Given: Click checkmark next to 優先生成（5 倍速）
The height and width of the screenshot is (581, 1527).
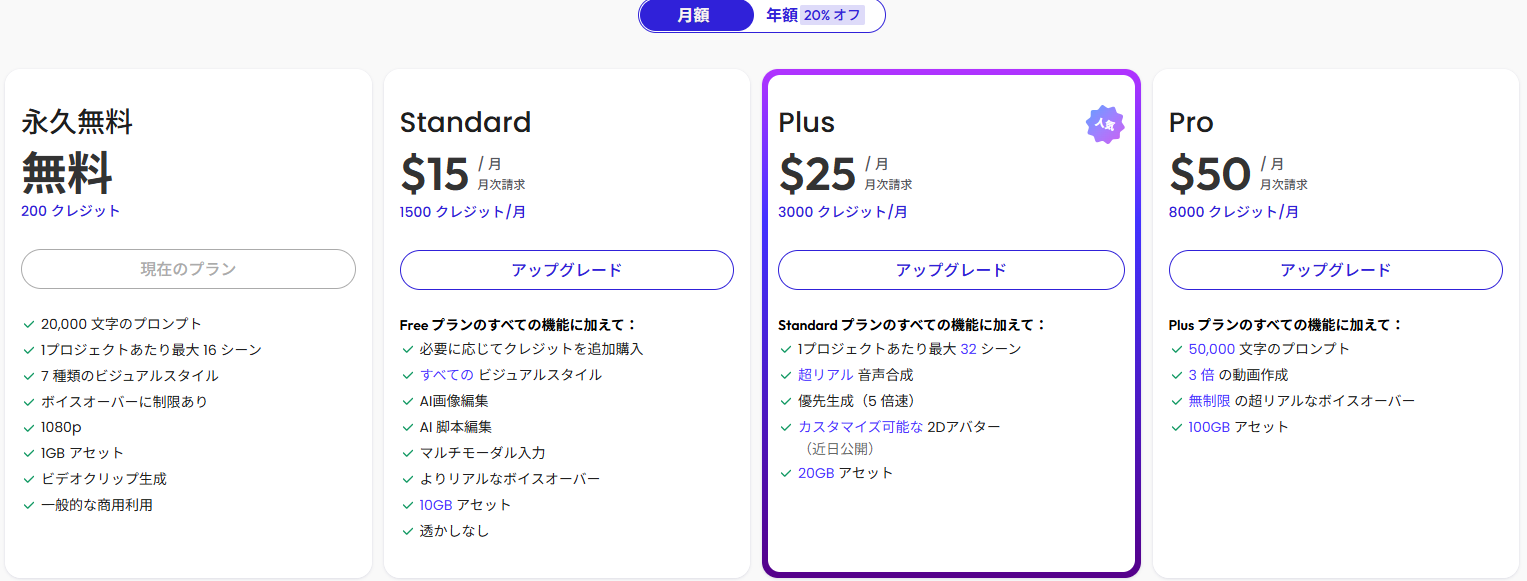Looking at the screenshot, I should (x=786, y=401).
